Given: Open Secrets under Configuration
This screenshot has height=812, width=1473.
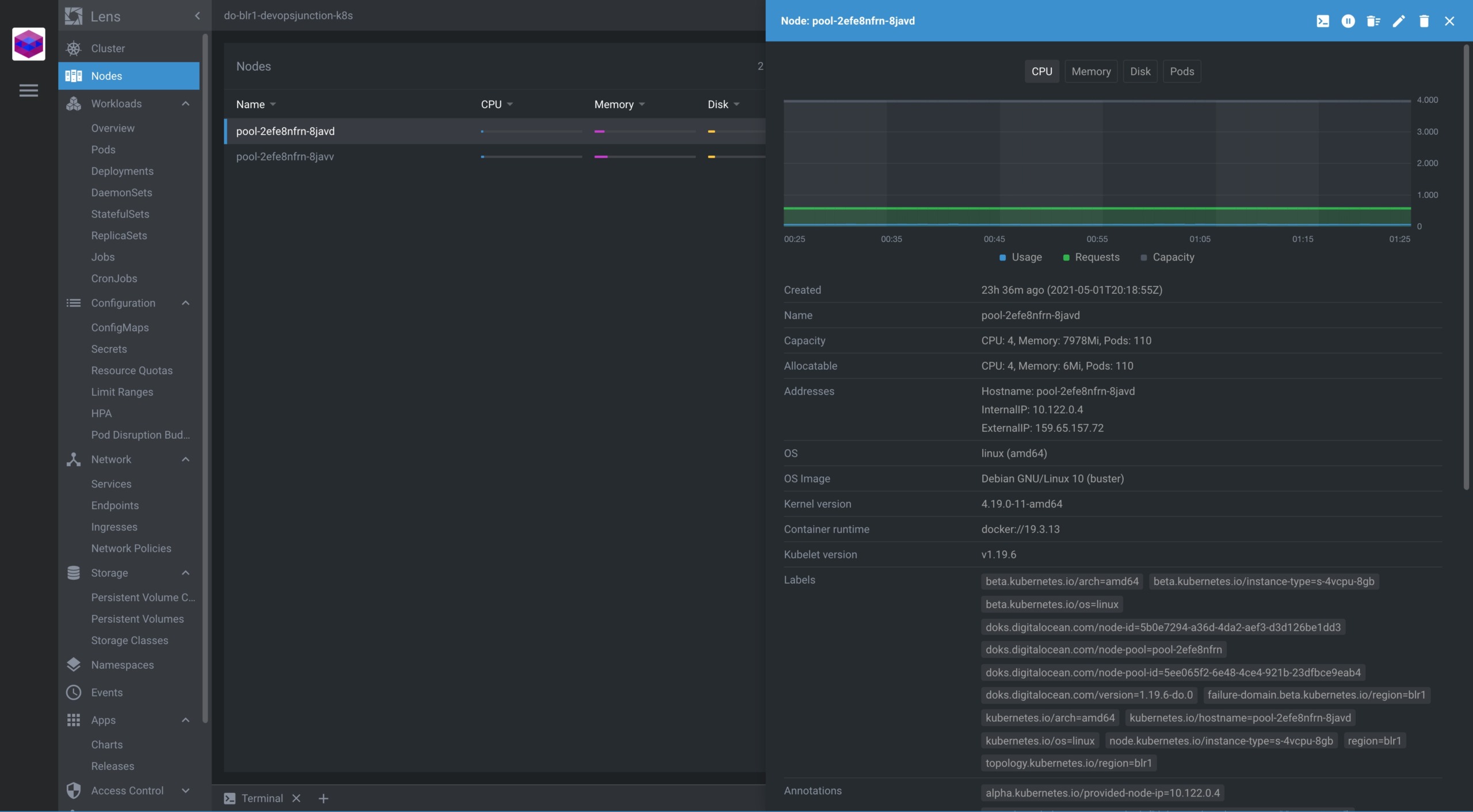Looking at the screenshot, I should tap(109, 349).
